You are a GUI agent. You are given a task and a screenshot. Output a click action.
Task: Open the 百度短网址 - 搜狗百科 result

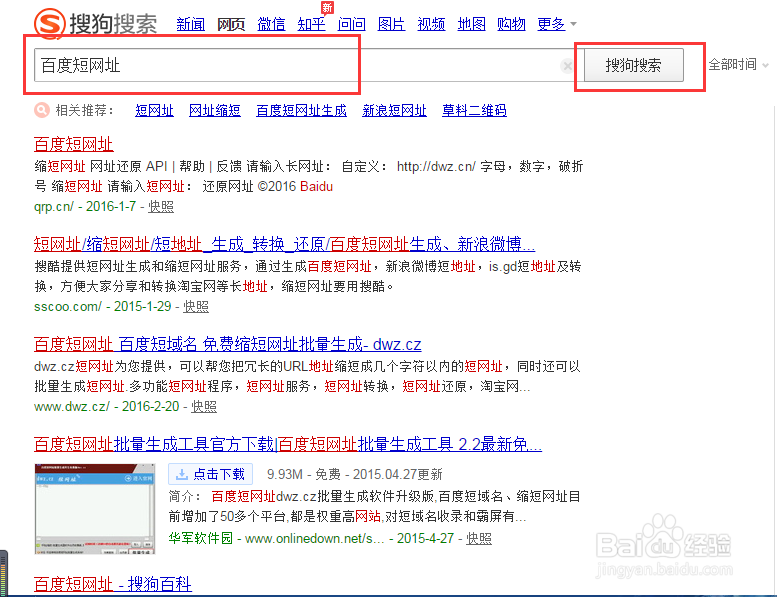[x=113, y=584]
